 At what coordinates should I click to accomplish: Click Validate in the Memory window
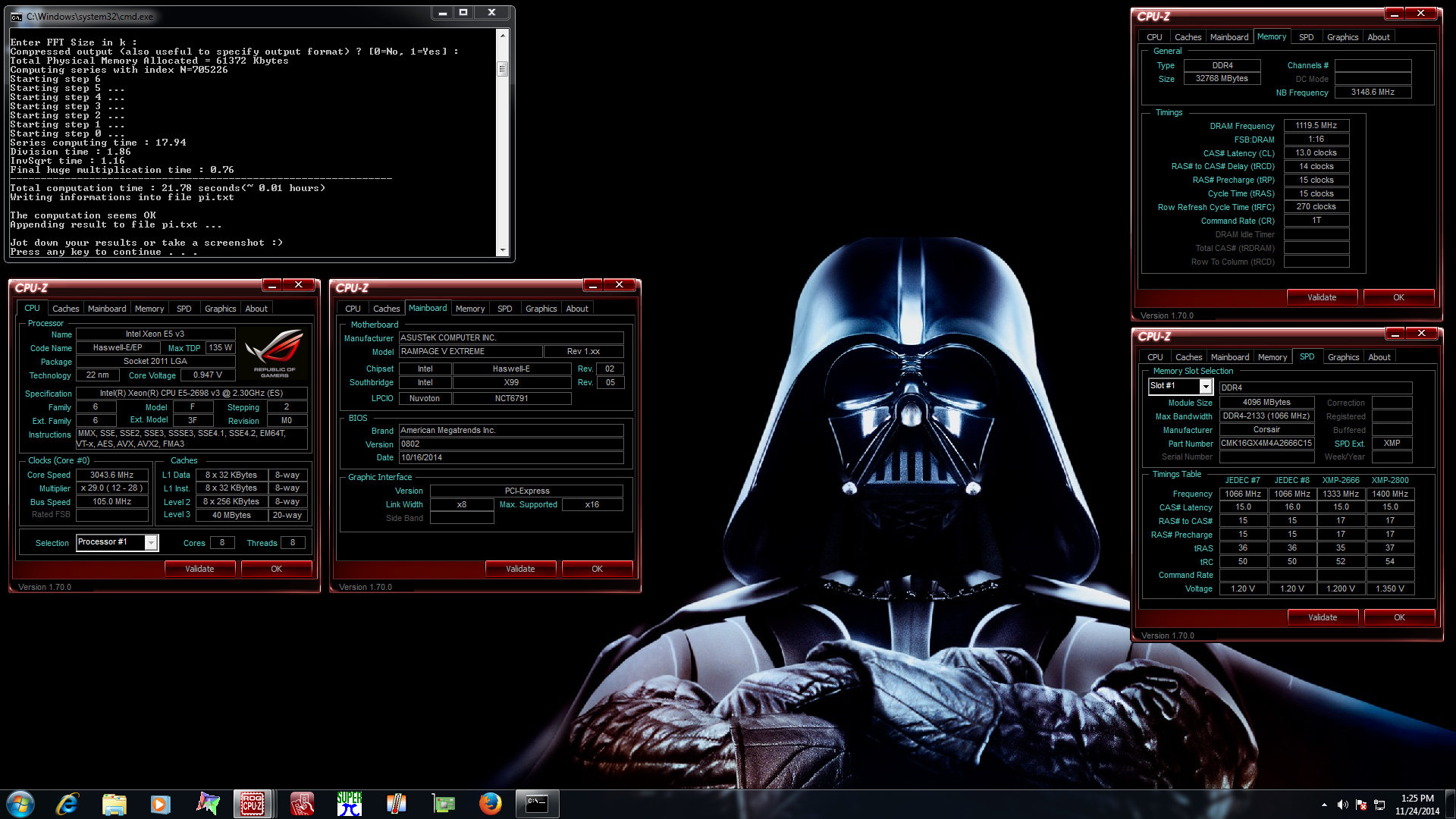pyautogui.click(x=1322, y=297)
